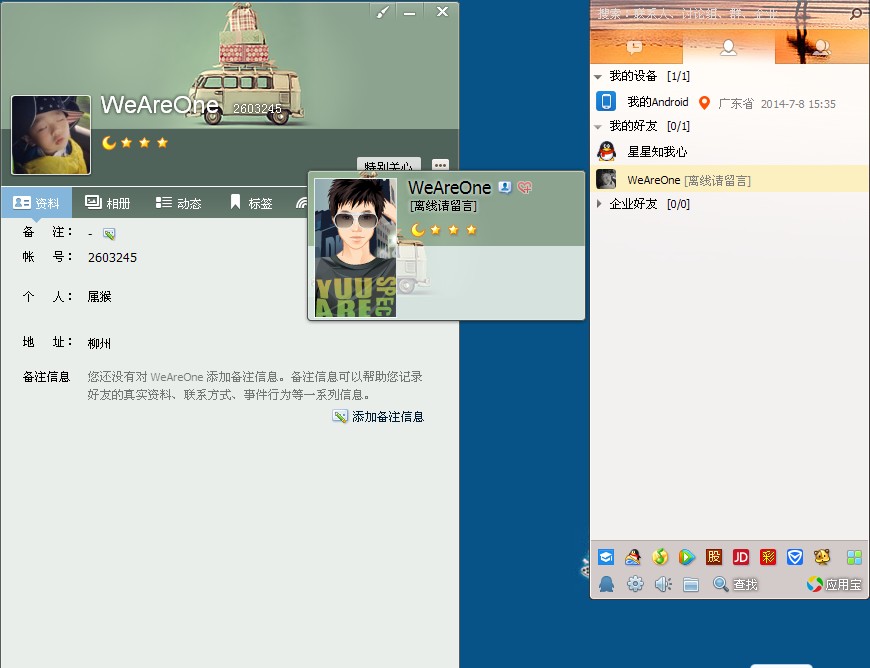870x668 pixels.
Task: Switch to the 相册 tab
Action: tap(108, 203)
